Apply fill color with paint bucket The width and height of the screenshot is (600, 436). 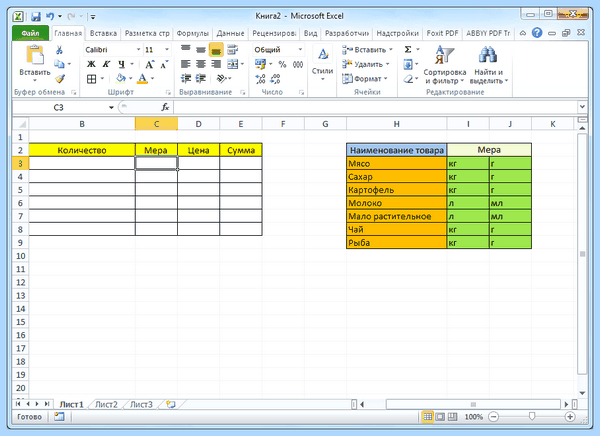point(121,78)
